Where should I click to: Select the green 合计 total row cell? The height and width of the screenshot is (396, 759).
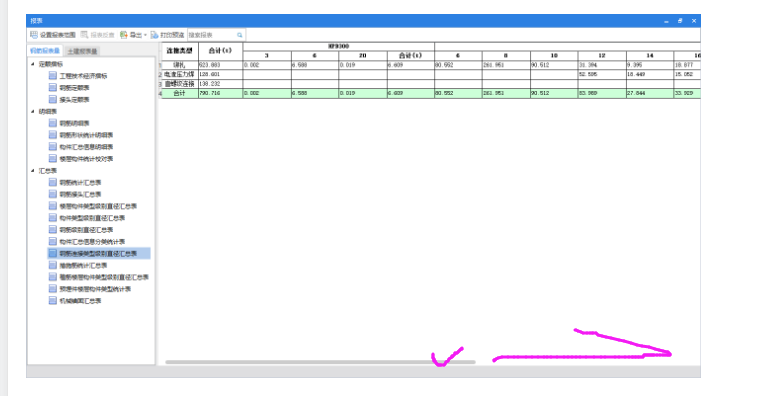(180, 93)
